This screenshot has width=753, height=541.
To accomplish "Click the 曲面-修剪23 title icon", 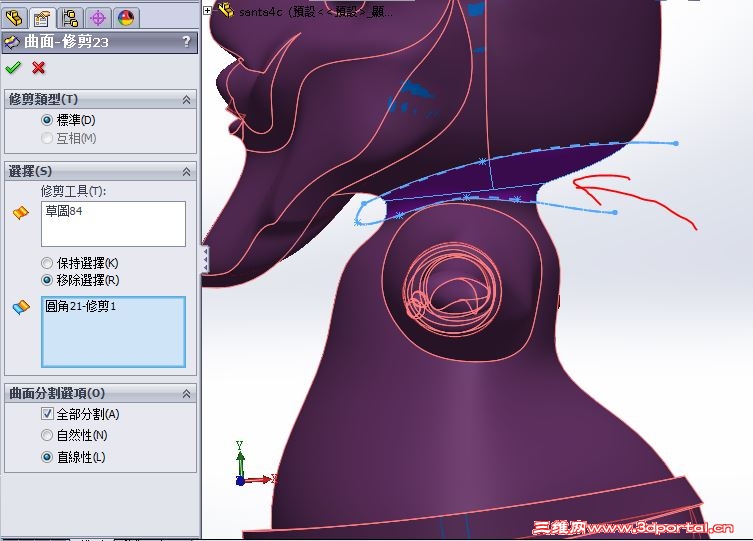I will [x=12, y=42].
